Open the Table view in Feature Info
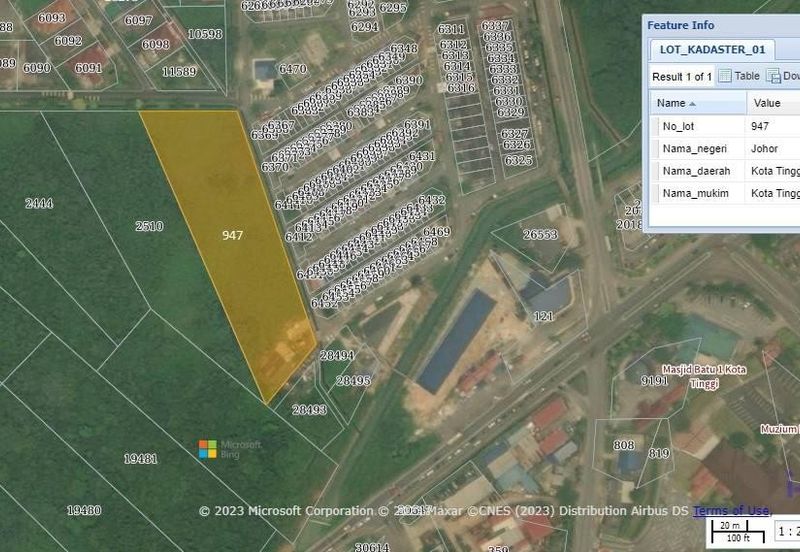This screenshot has height=552, width=800. pyautogui.click(x=739, y=77)
